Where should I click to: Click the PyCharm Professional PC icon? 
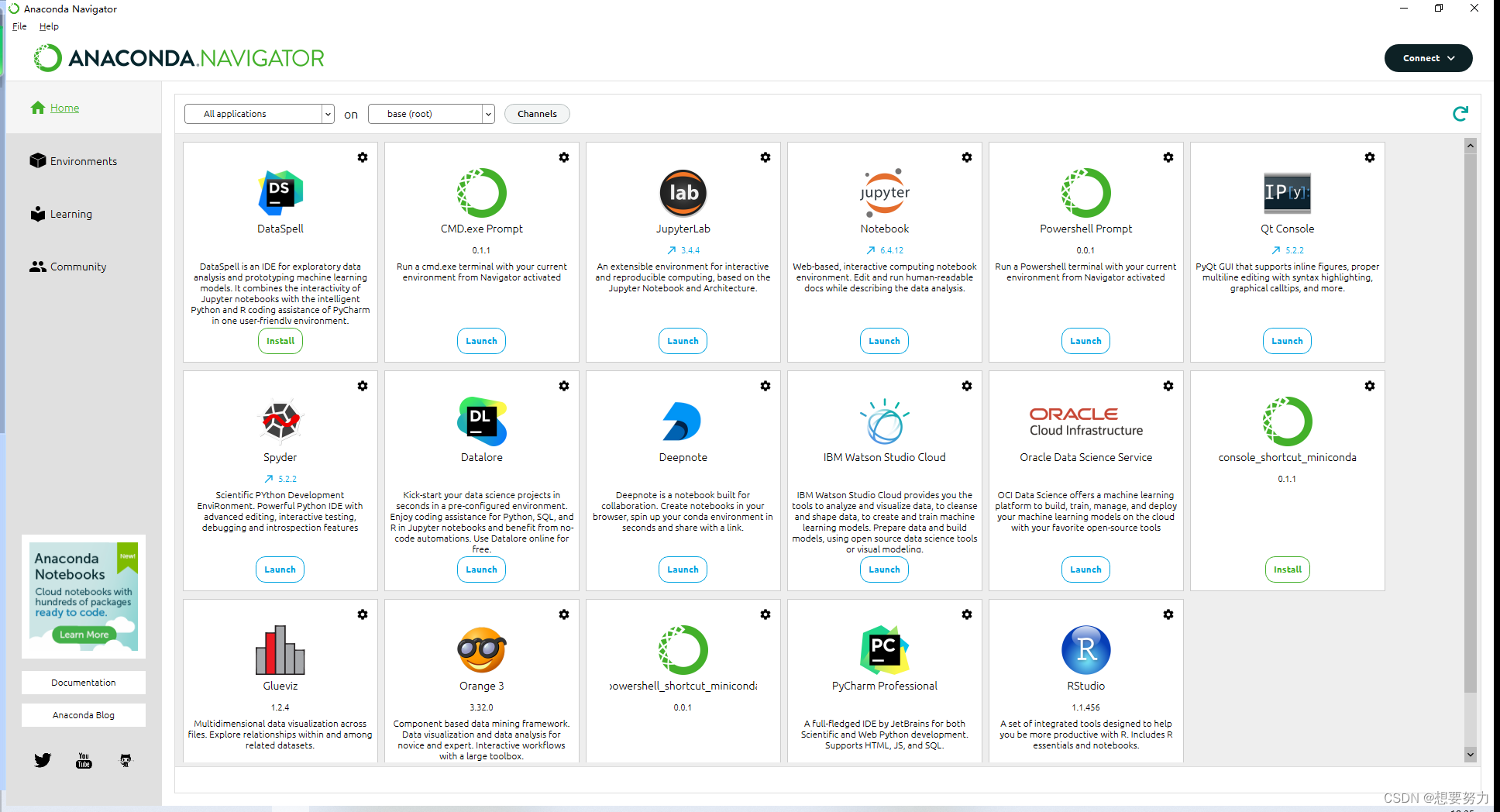pos(885,649)
